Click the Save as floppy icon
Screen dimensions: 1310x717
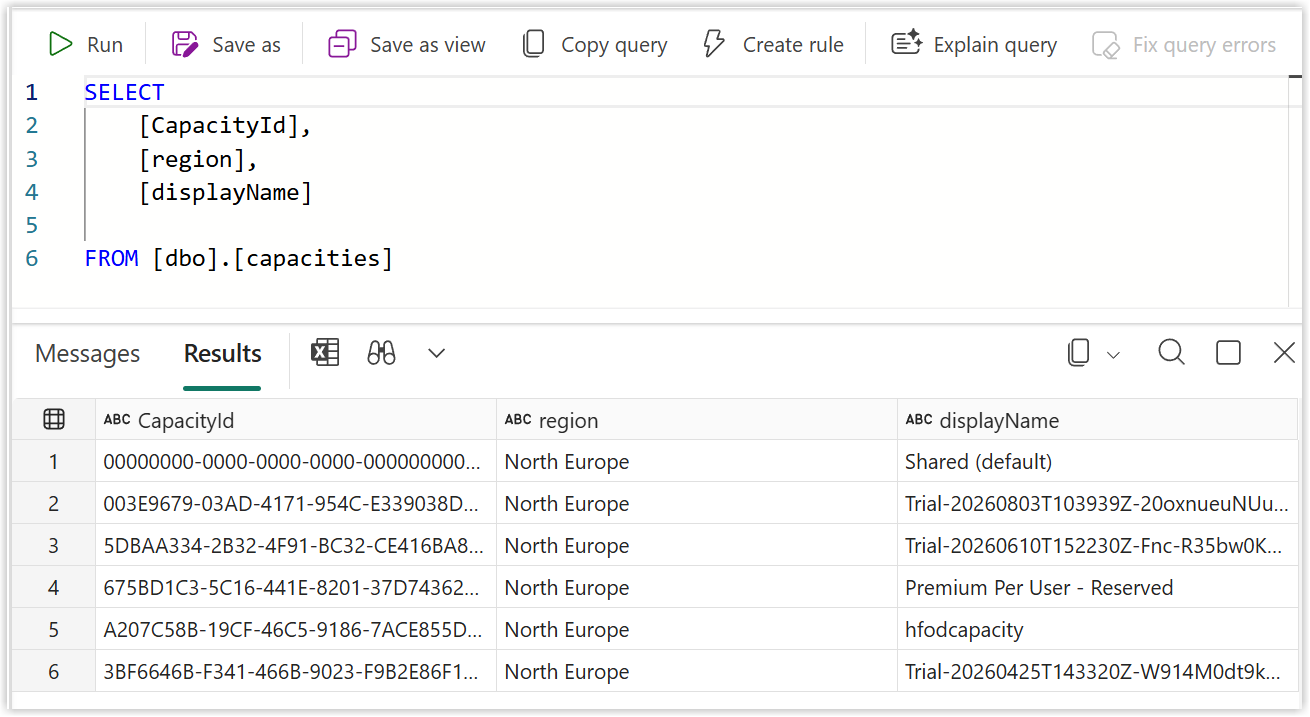point(185,44)
